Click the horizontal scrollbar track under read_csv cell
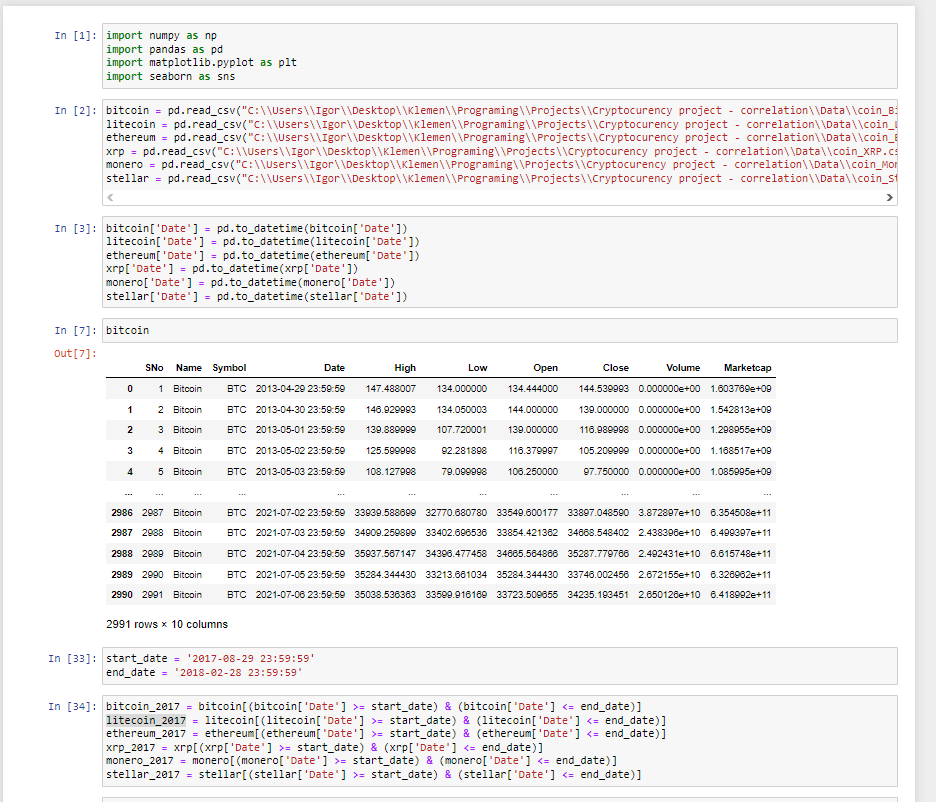The width and height of the screenshot is (936, 802). pyautogui.click(x=490, y=198)
